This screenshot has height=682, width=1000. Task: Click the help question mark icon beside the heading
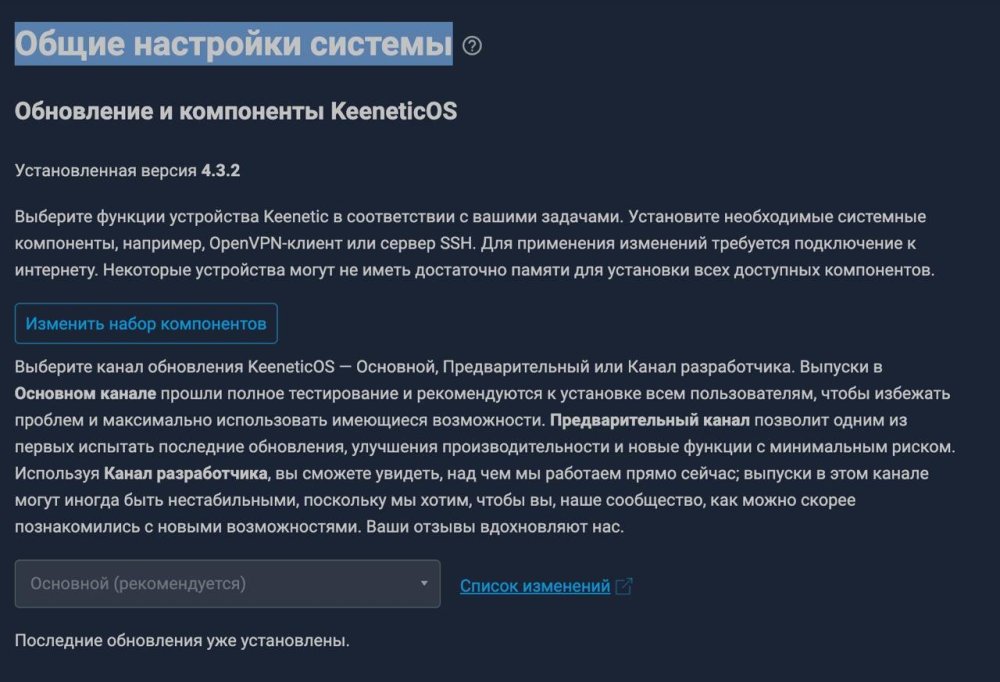pyautogui.click(x=472, y=46)
